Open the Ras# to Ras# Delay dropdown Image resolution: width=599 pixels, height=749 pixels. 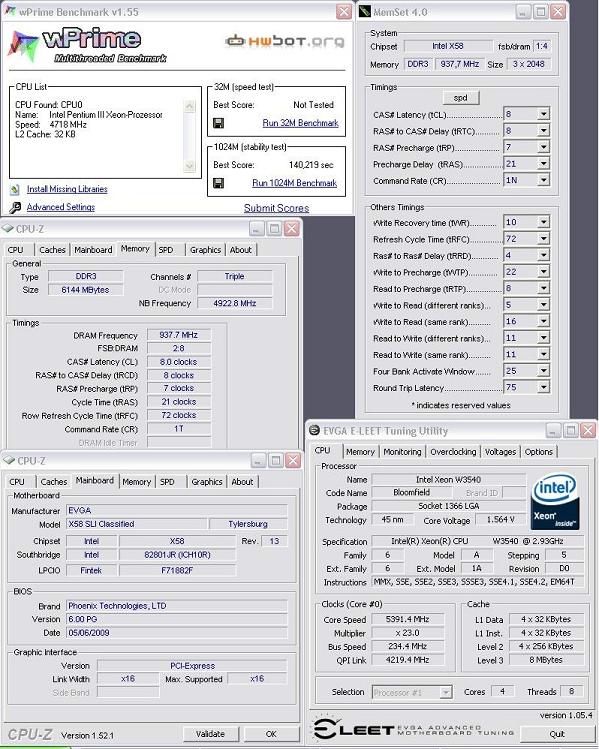pos(543,255)
